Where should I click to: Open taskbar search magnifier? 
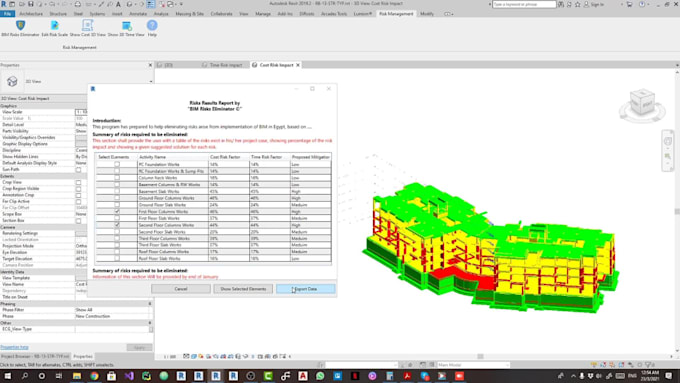point(25,376)
